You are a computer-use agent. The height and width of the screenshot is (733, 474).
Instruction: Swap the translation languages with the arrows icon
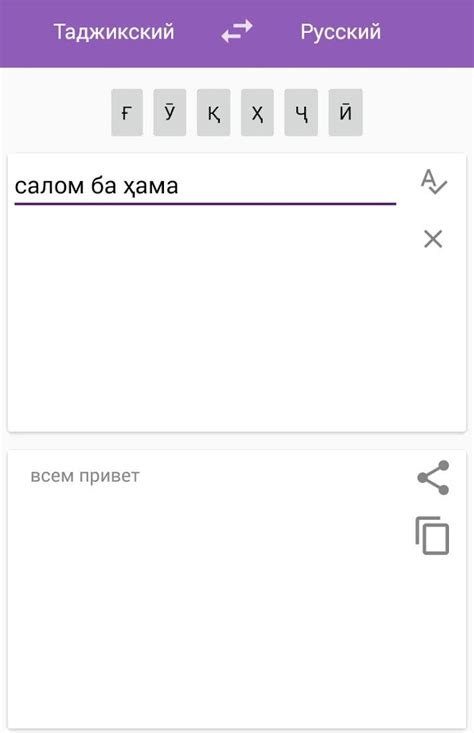[x=237, y=31]
